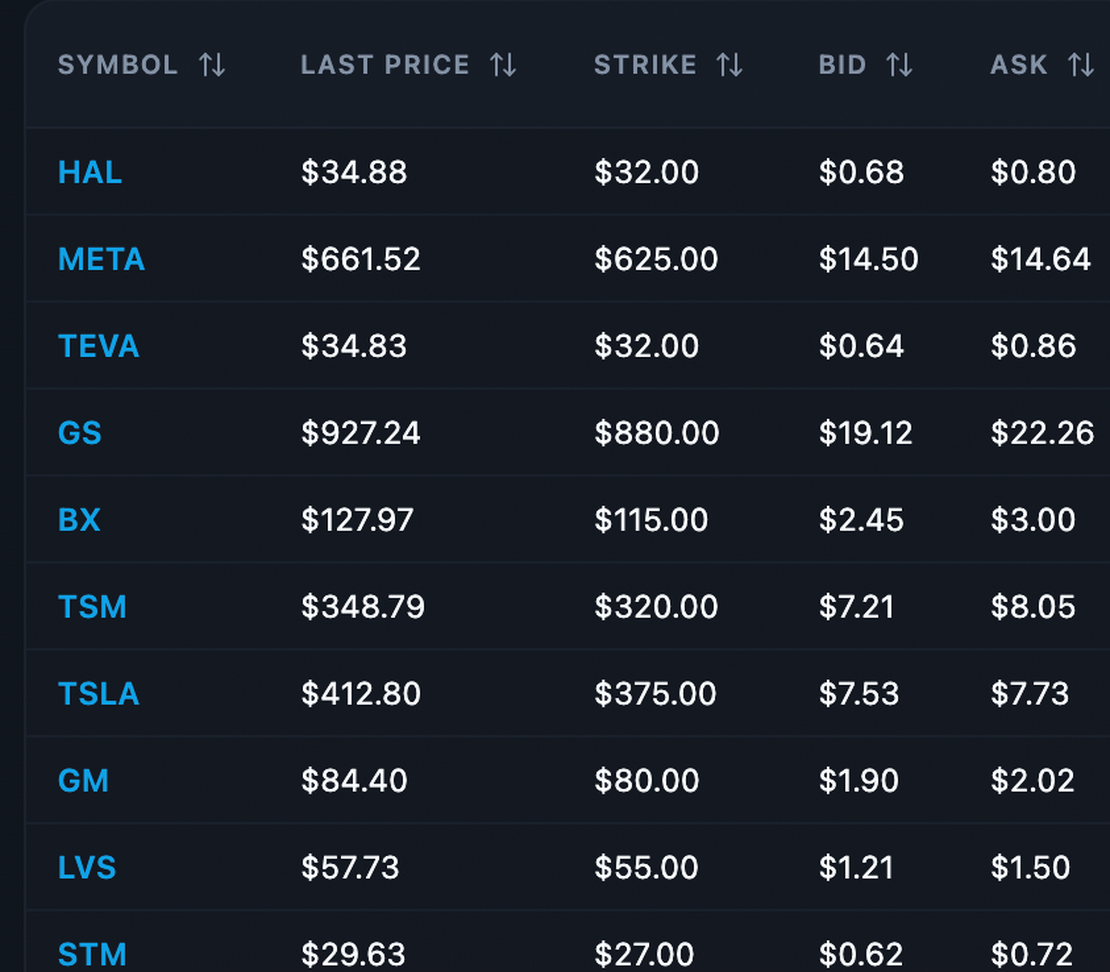Image resolution: width=1110 pixels, height=972 pixels.
Task: Open the HAL ticker link
Action: point(89,172)
